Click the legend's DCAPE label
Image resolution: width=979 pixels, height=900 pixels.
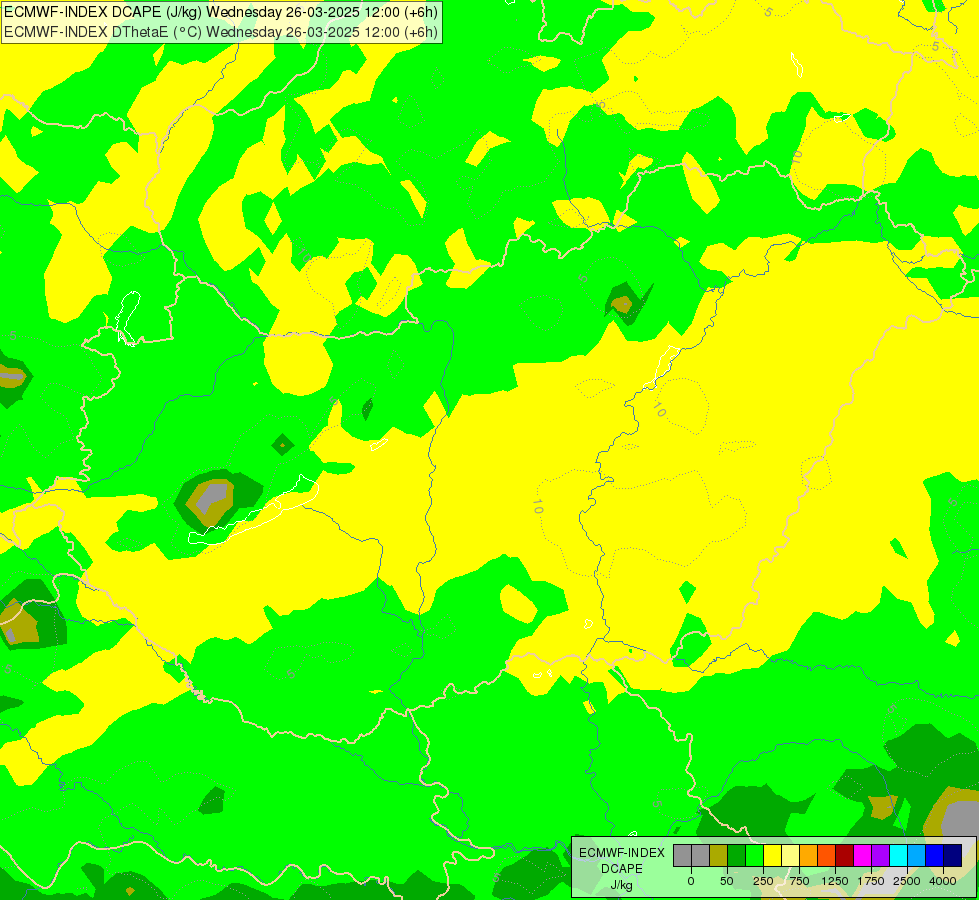coord(622,869)
